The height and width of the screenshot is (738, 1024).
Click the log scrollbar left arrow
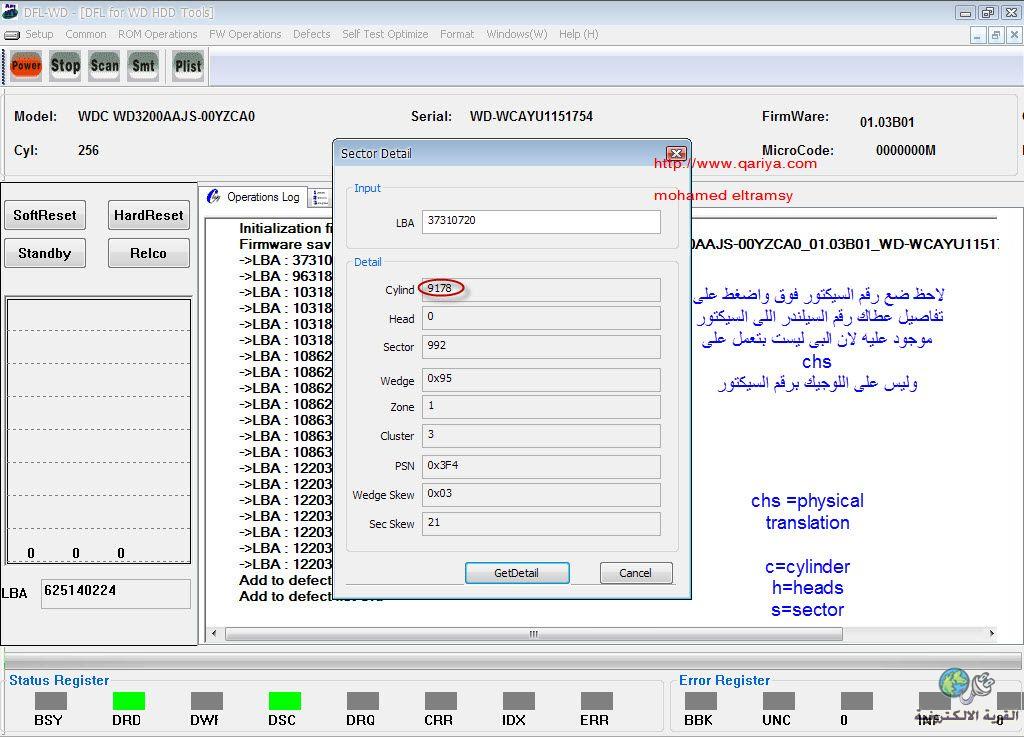[214, 634]
